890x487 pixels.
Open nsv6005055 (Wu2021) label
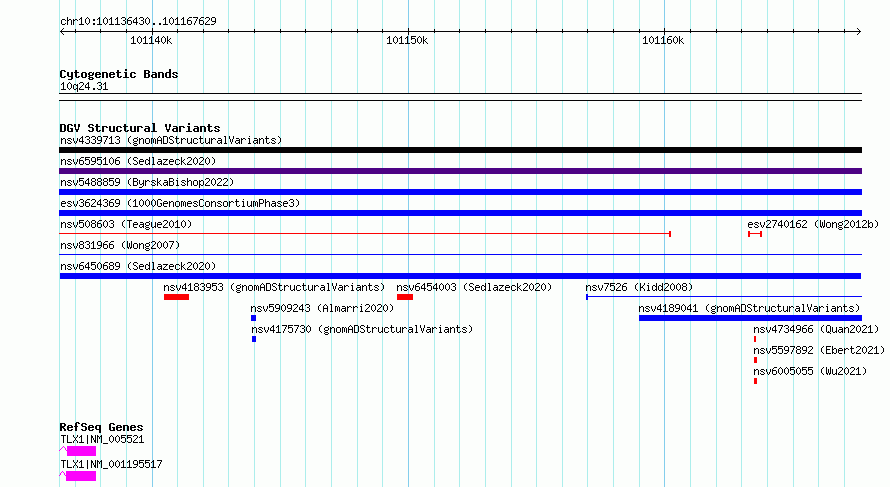click(810, 371)
